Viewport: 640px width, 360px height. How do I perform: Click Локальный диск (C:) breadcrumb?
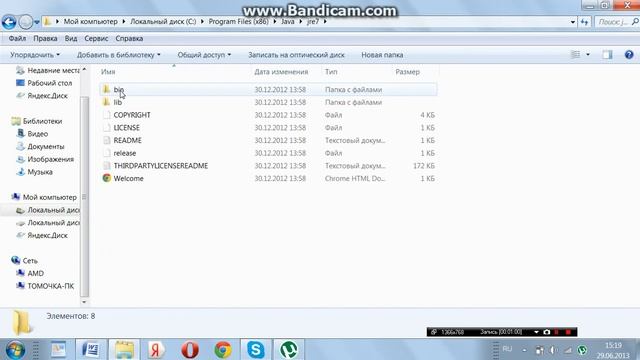tap(163, 22)
